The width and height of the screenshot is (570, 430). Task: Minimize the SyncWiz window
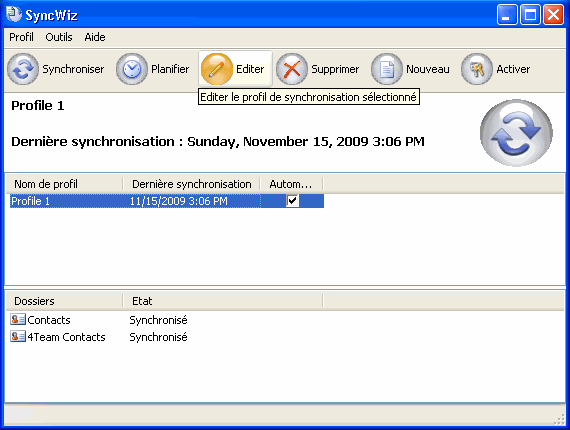pyautogui.click(x=507, y=15)
